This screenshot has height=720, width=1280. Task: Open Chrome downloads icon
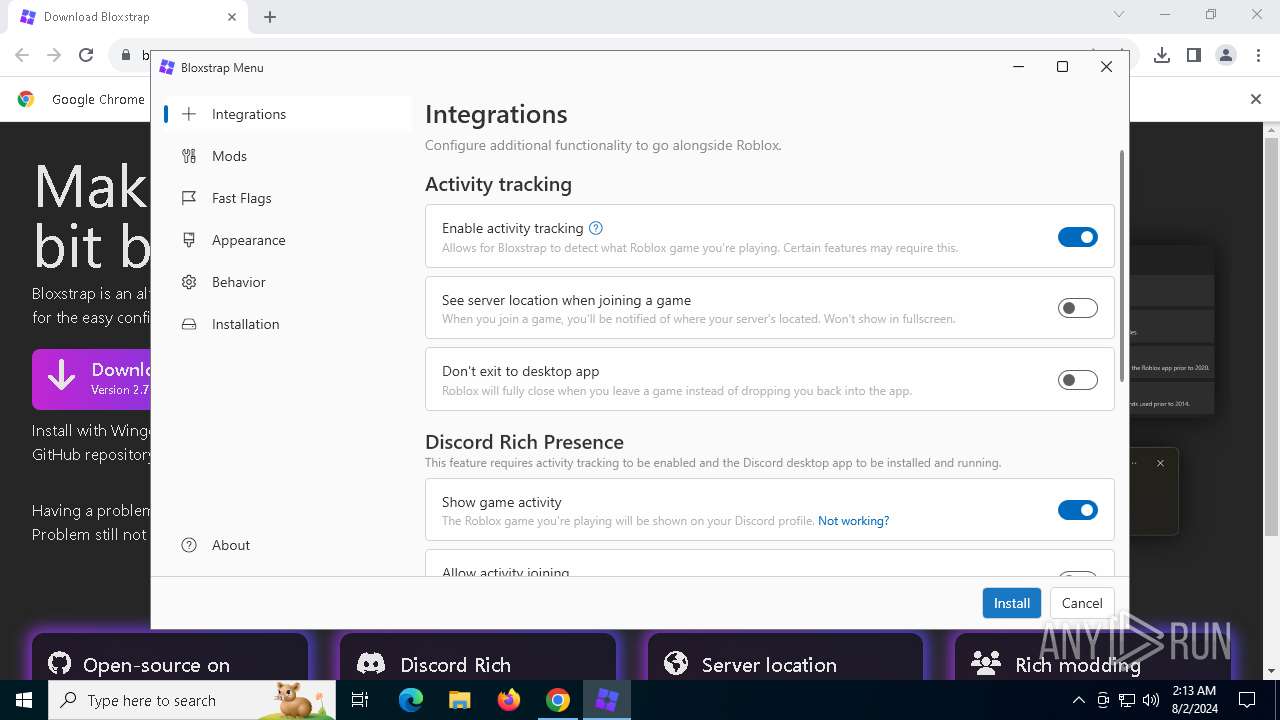pos(1161,55)
